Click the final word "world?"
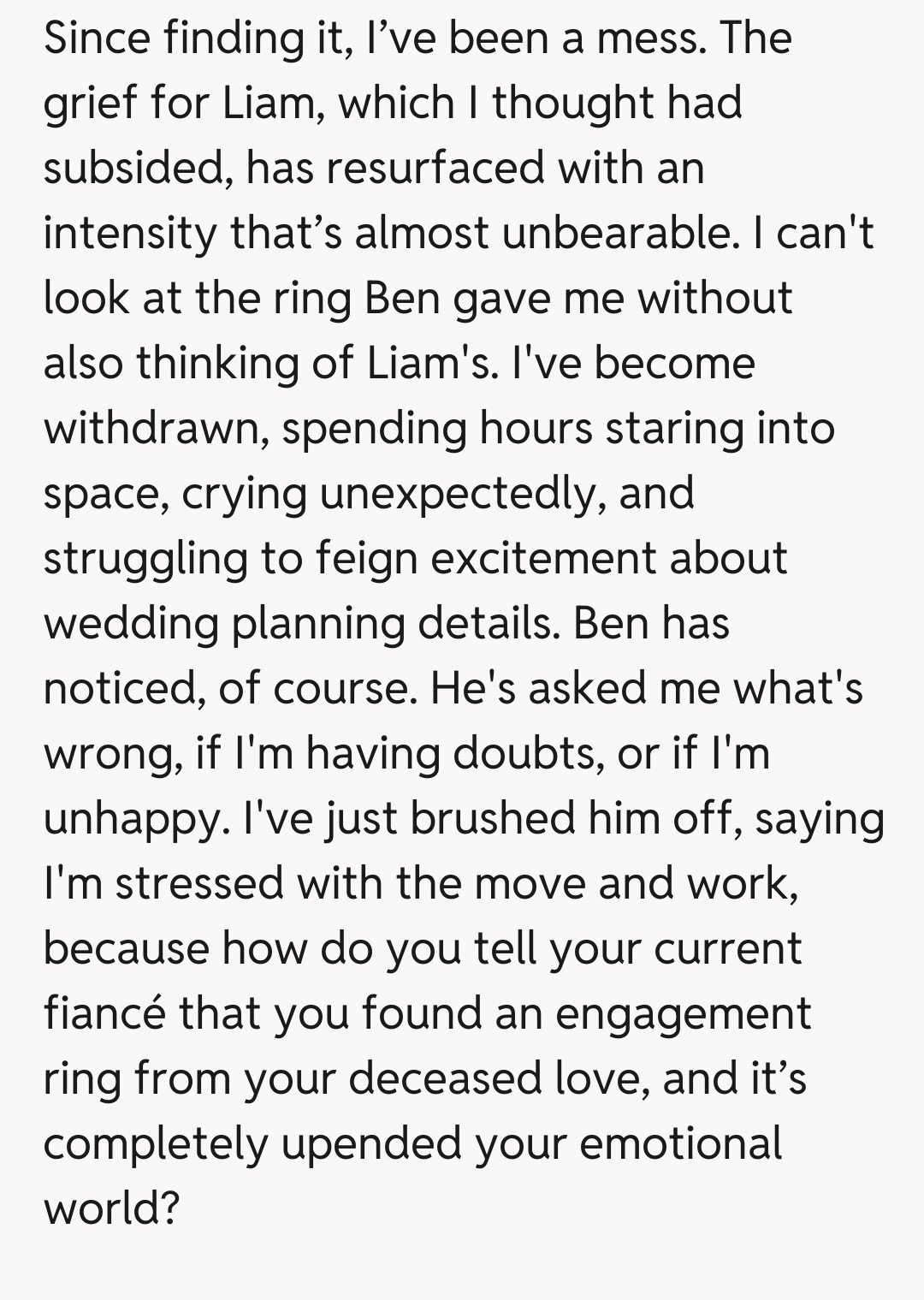This screenshot has width=924, height=1300. [111, 1209]
